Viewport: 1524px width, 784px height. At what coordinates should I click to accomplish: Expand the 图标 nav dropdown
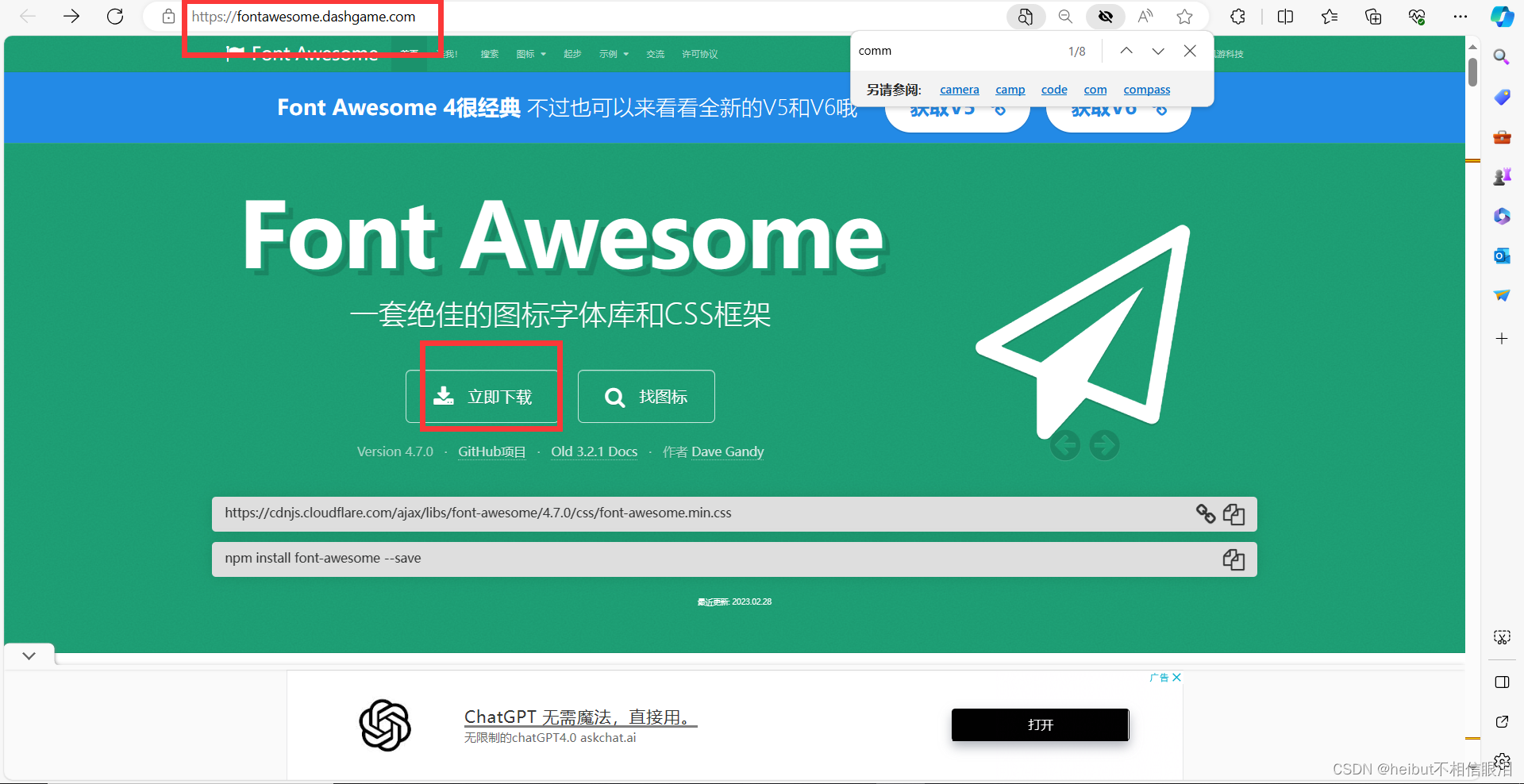tap(531, 54)
